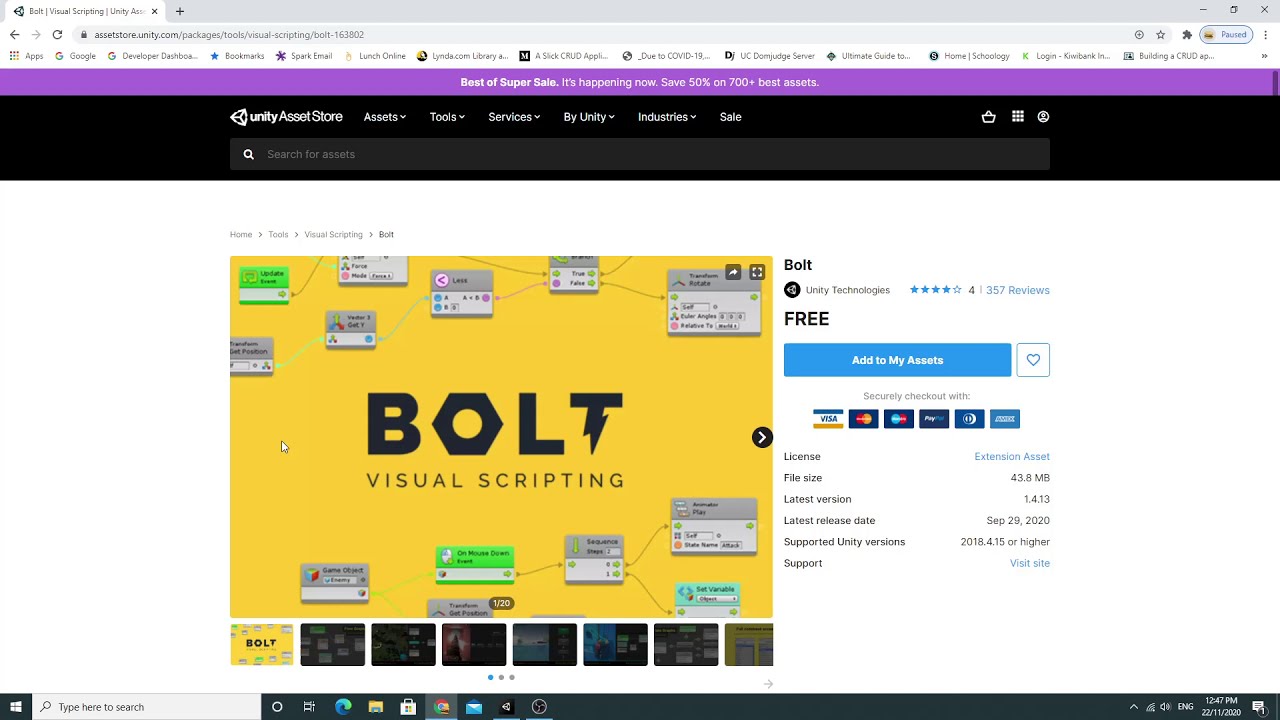Click browser back arrow
Image resolution: width=1280 pixels, height=720 pixels.
pos(14,34)
